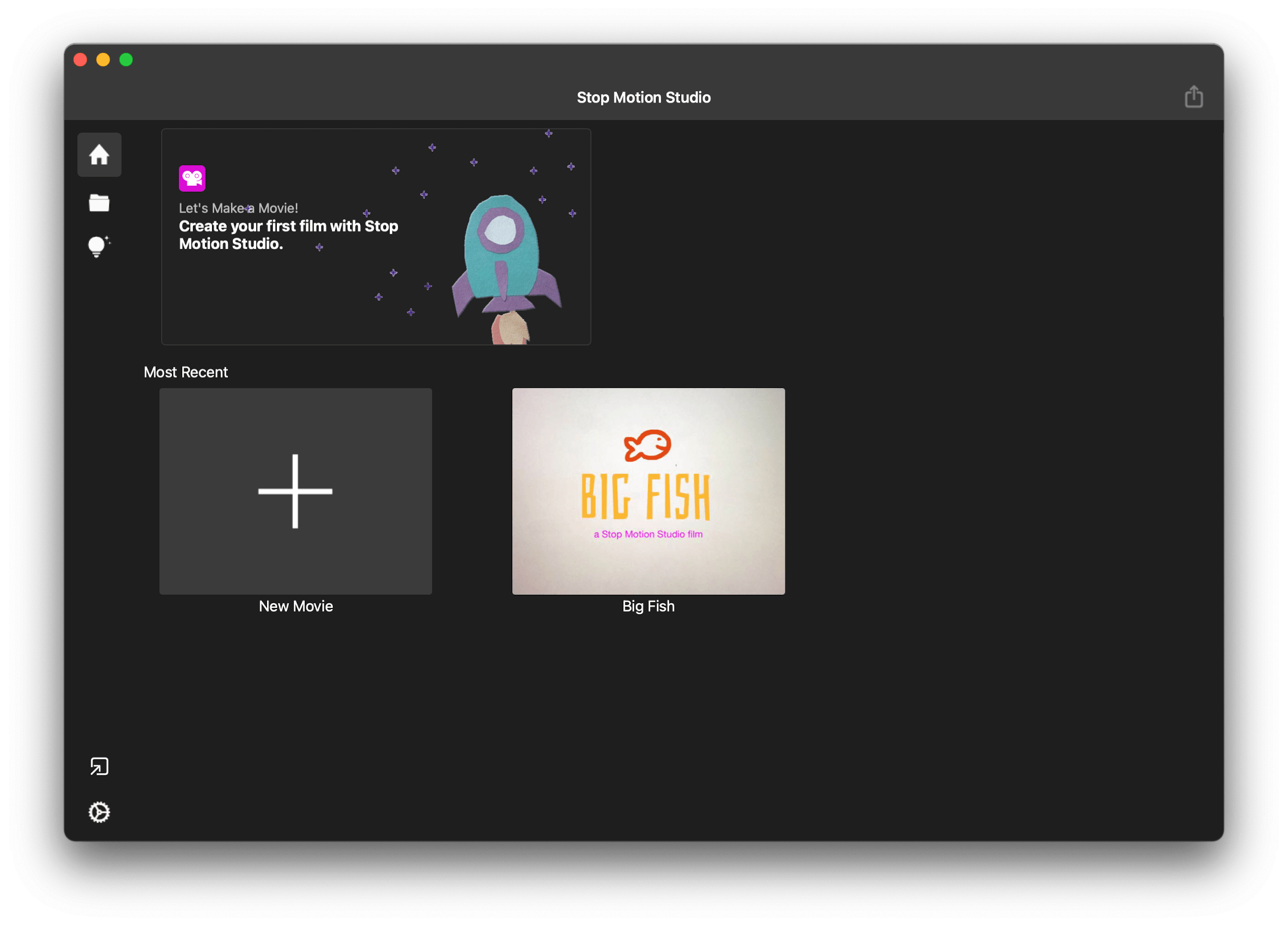Click the "Most Recent" heading
The height and width of the screenshot is (926, 1288).
click(x=186, y=372)
